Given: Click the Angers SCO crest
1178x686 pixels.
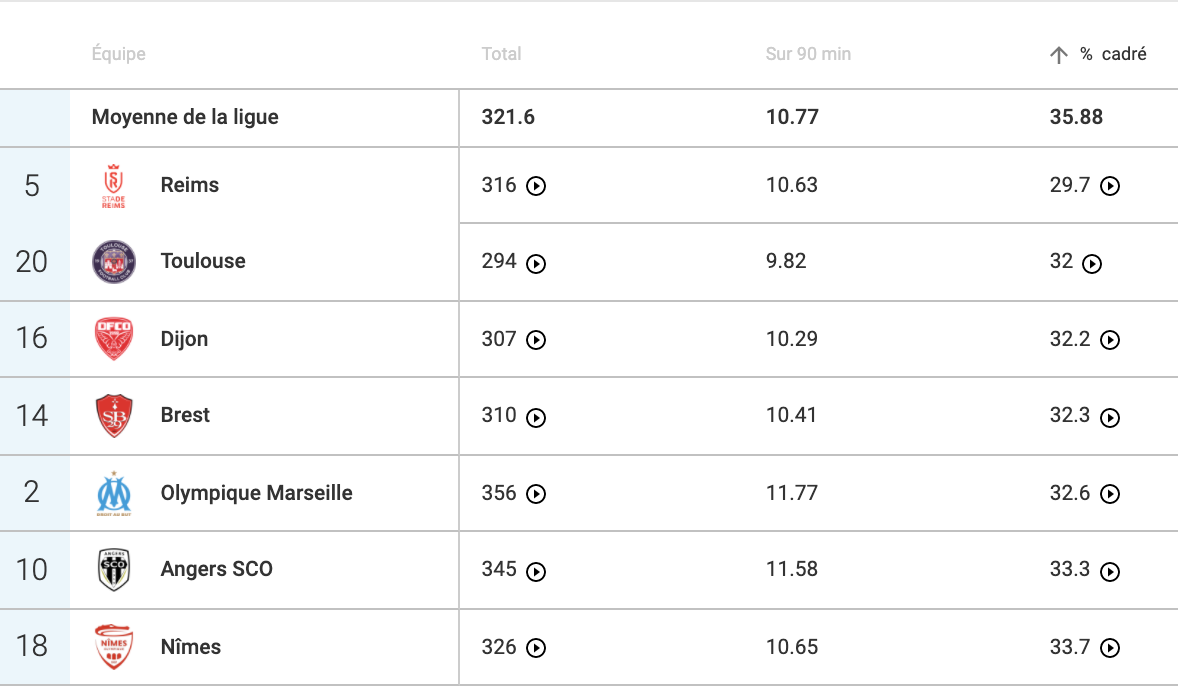Looking at the screenshot, I should click(x=113, y=569).
